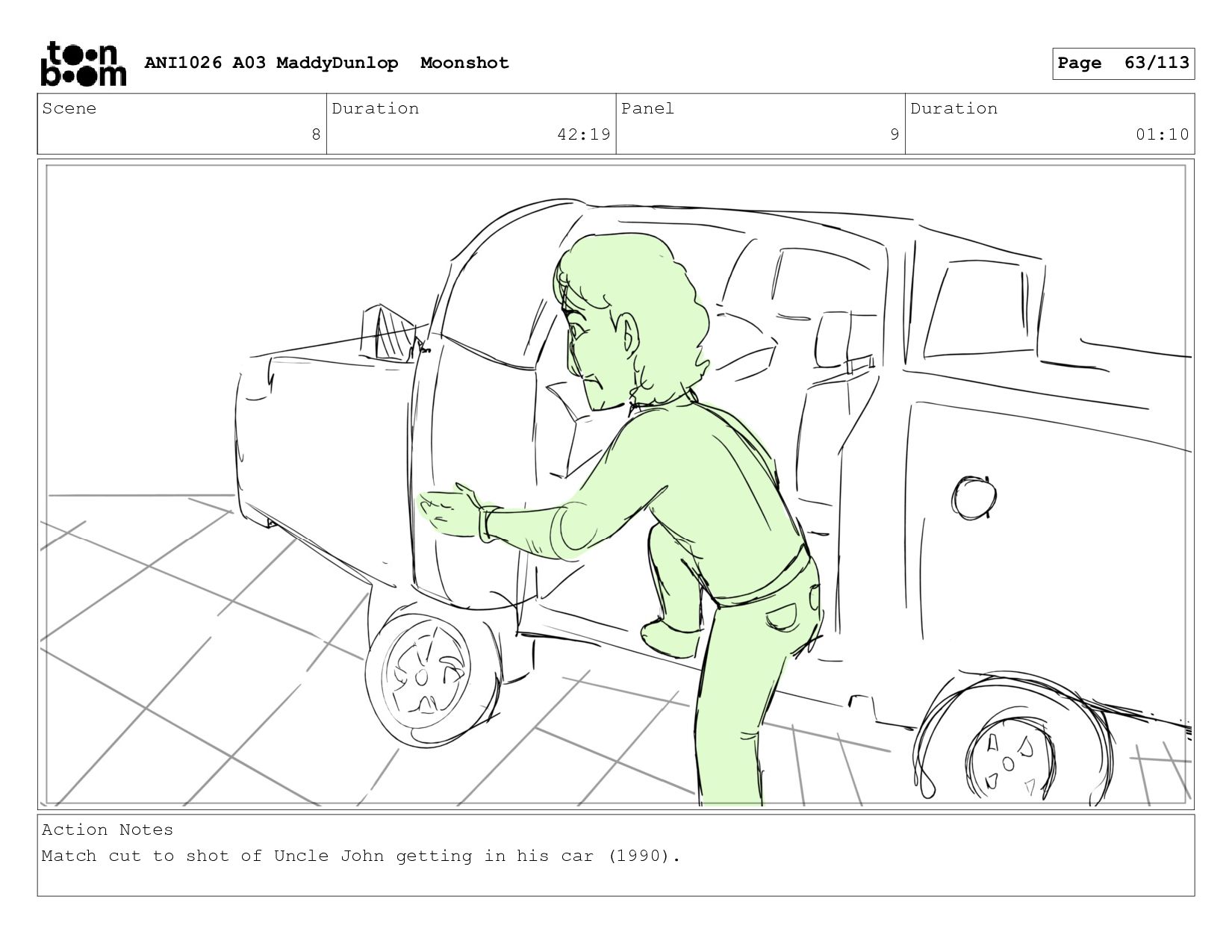Click the Toon Boom logo

click(83, 63)
